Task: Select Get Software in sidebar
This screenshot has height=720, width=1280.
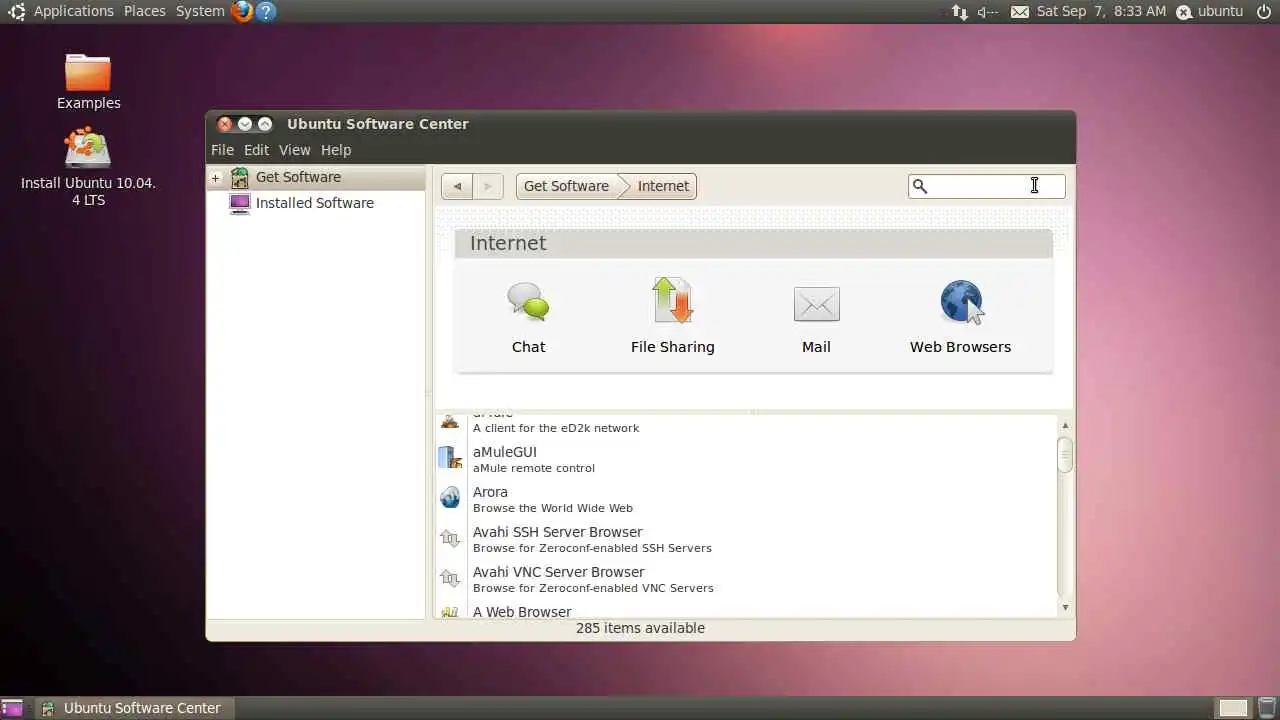Action: pos(298,177)
